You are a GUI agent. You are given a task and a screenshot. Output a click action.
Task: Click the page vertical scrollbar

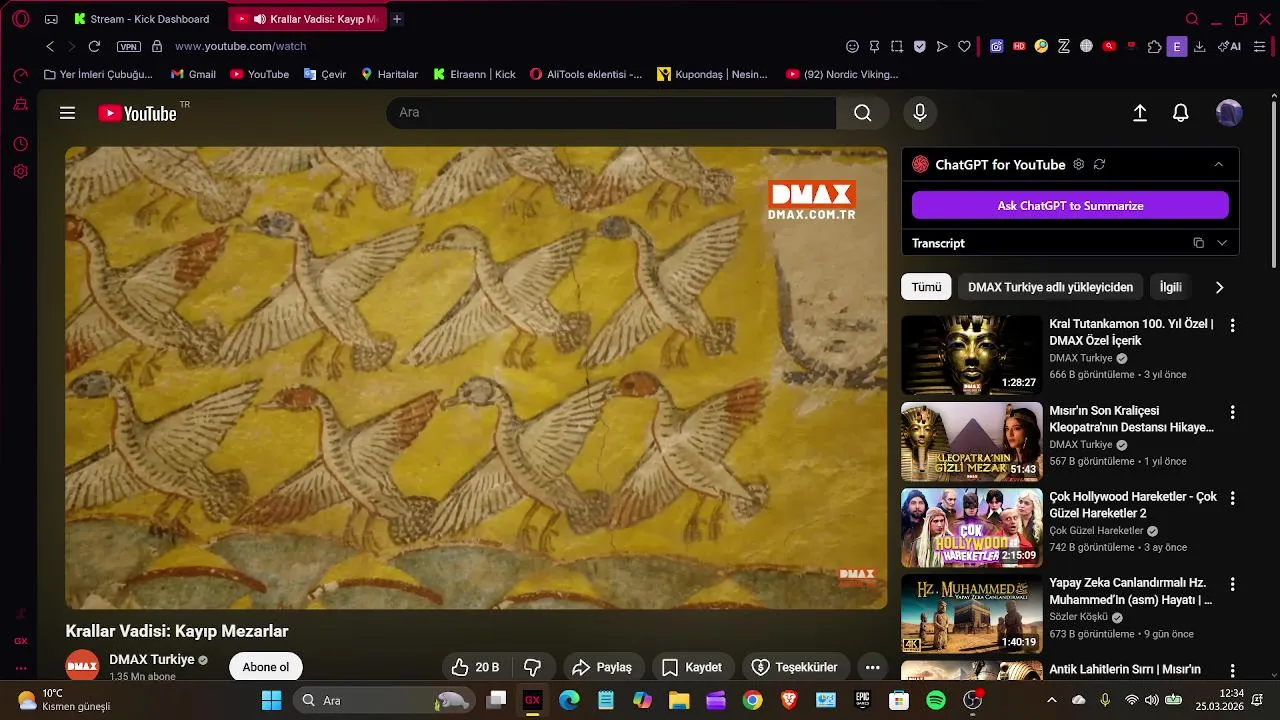(1273, 185)
